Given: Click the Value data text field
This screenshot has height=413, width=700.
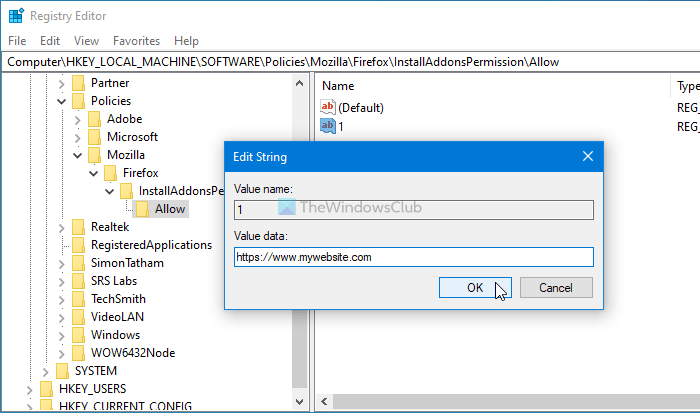Looking at the screenshot, I should (414, 257).
